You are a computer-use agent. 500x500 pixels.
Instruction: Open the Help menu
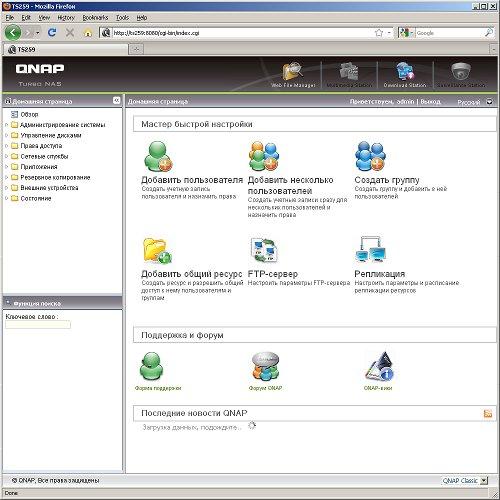[x=142, y=18]
